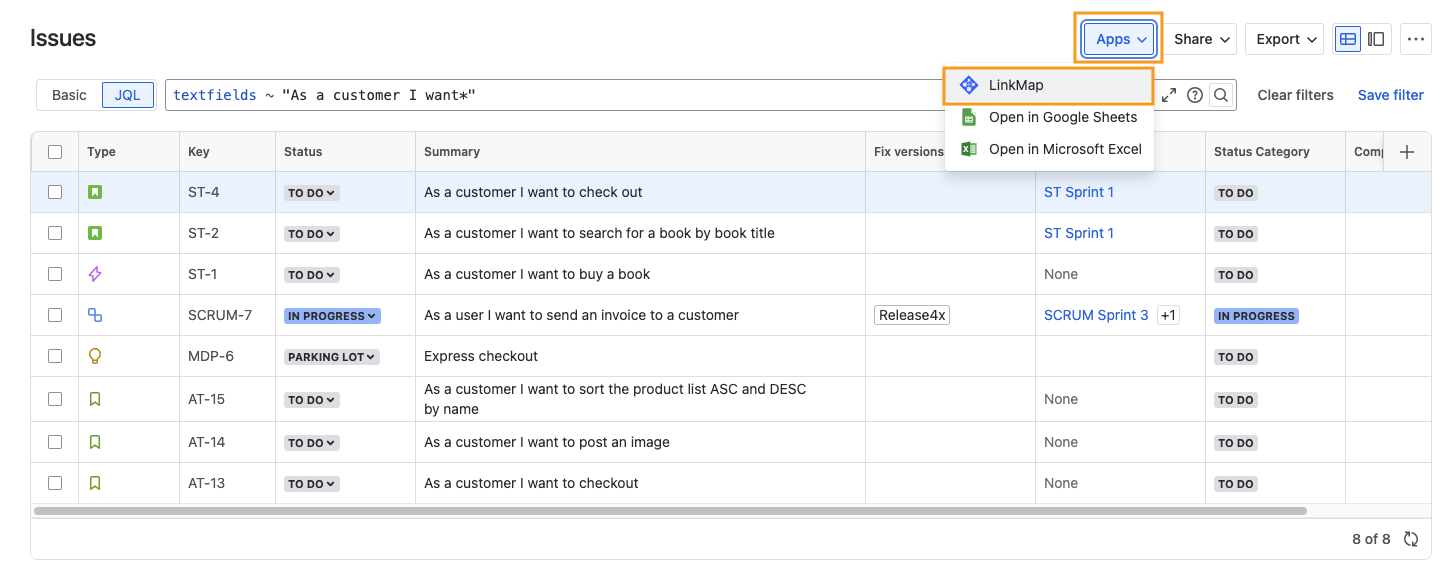Open the more actions ellipsis menu
Screen dimensions: 1444x577
[x=1415, y=39]
